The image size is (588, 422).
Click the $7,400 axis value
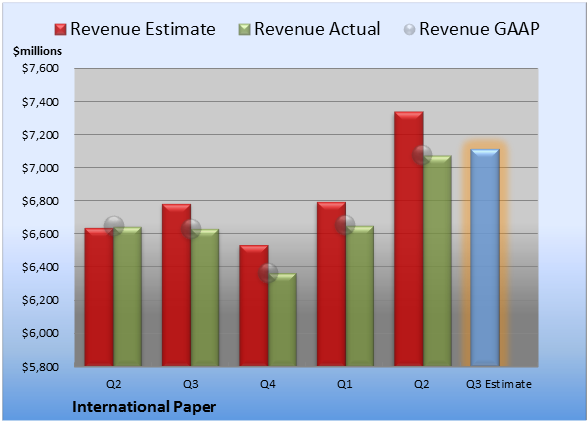tap(40, 102)
